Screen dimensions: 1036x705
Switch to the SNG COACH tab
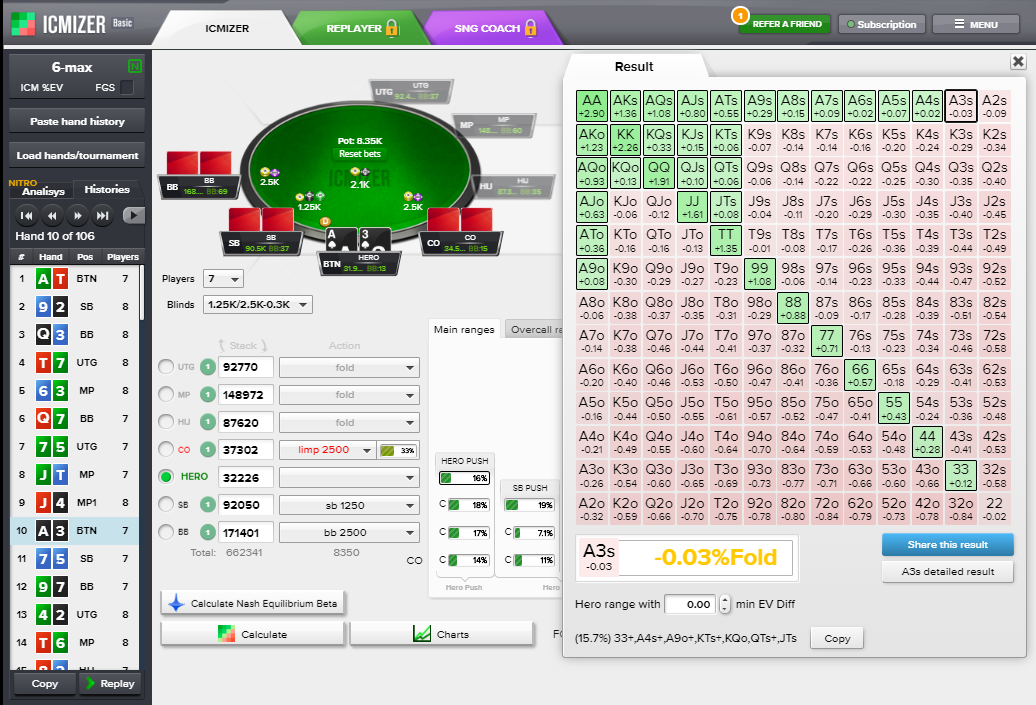click(x=492, y=28)
